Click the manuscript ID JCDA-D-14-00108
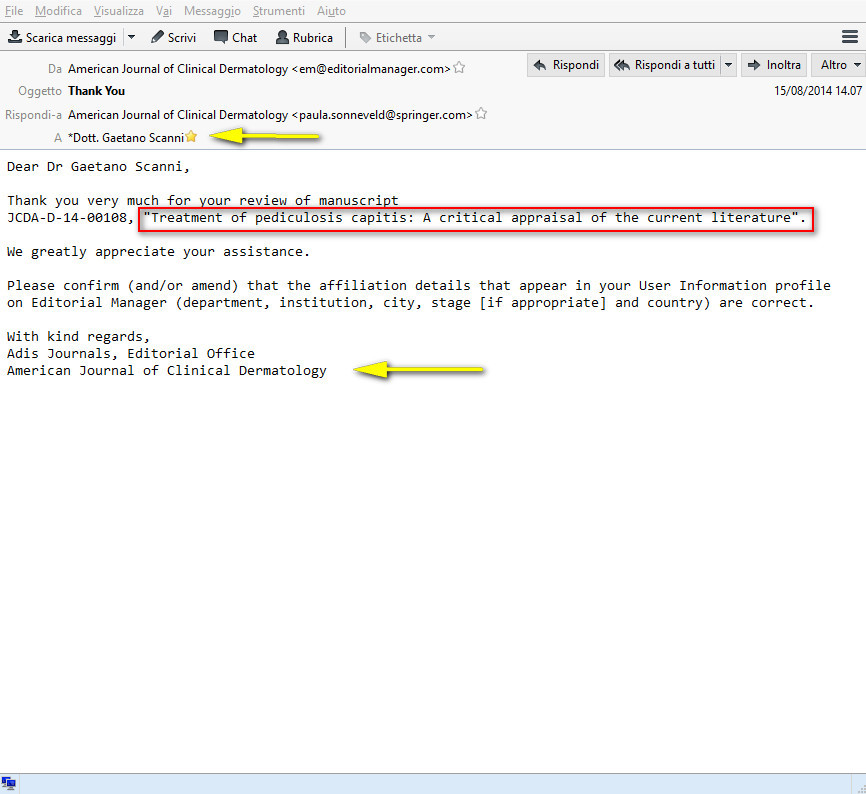The image size is (866, 794). pyautogui.click(x=67, y=218)
